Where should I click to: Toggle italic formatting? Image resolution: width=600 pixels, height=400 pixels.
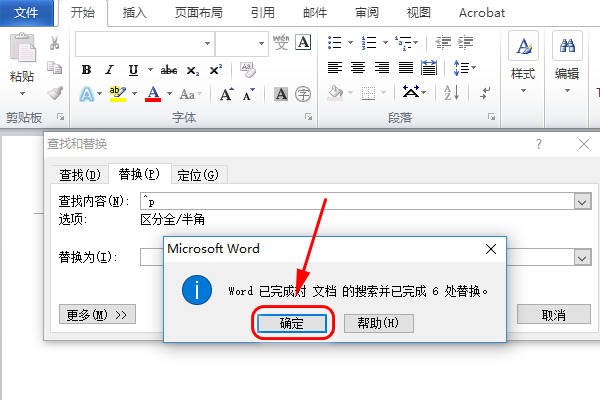pos(110,70)
